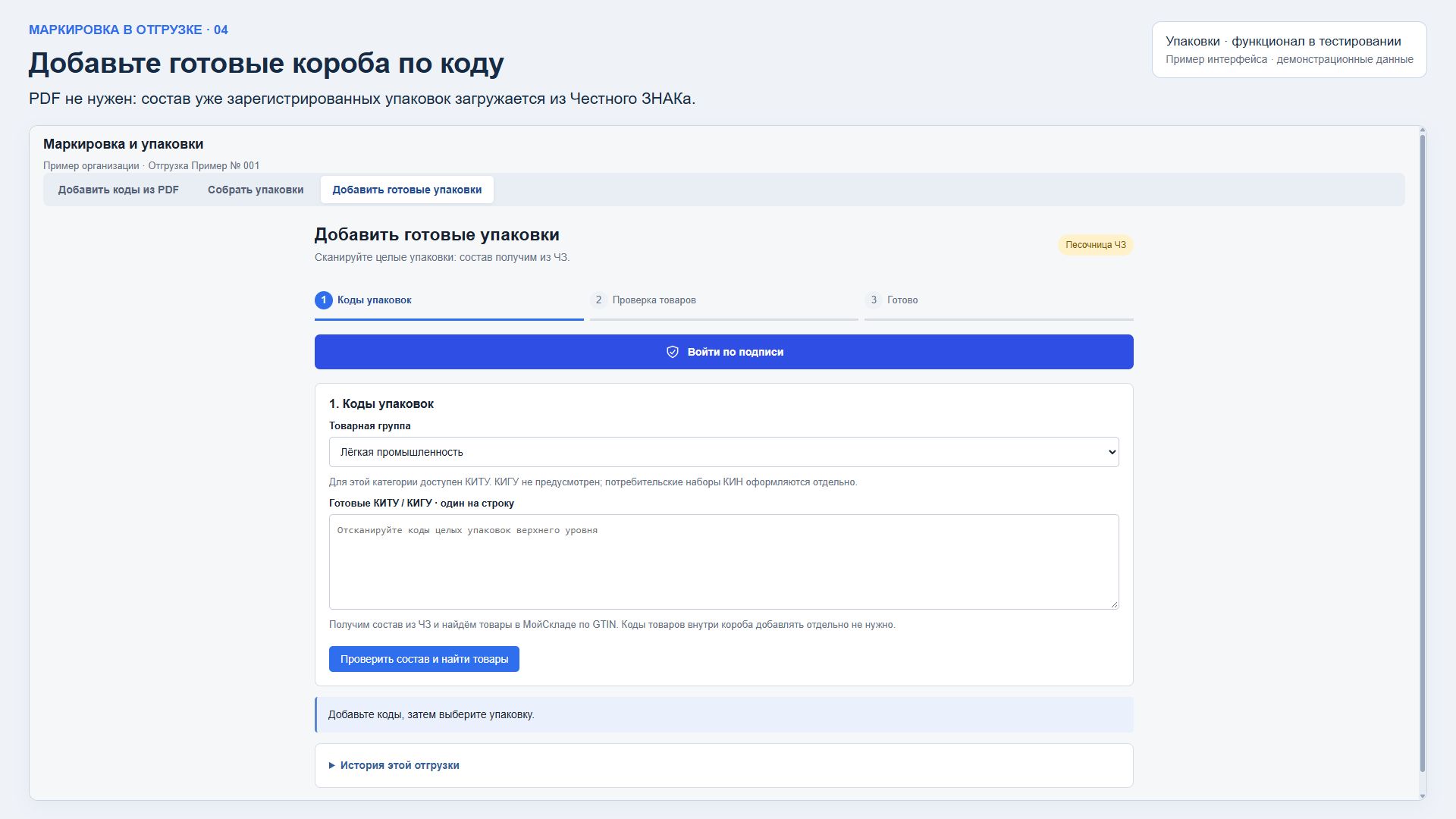Open the Товарная группа dropdown
The width and height of the screenshot is (1456, 819).
pos(723,452)
